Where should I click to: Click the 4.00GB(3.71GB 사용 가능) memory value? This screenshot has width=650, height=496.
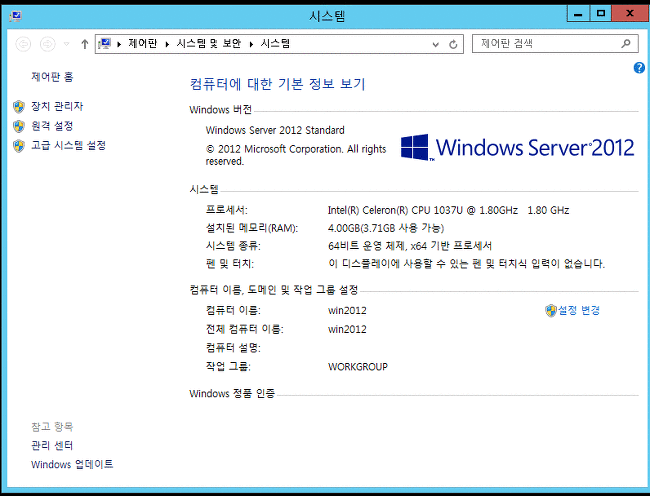pyautogui.click(x=386, y=228)
